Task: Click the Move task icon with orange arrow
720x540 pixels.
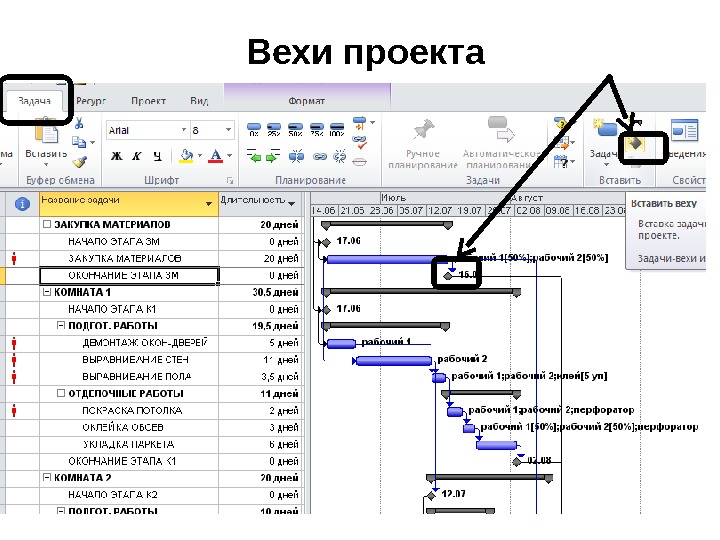Action: (562, 143)
